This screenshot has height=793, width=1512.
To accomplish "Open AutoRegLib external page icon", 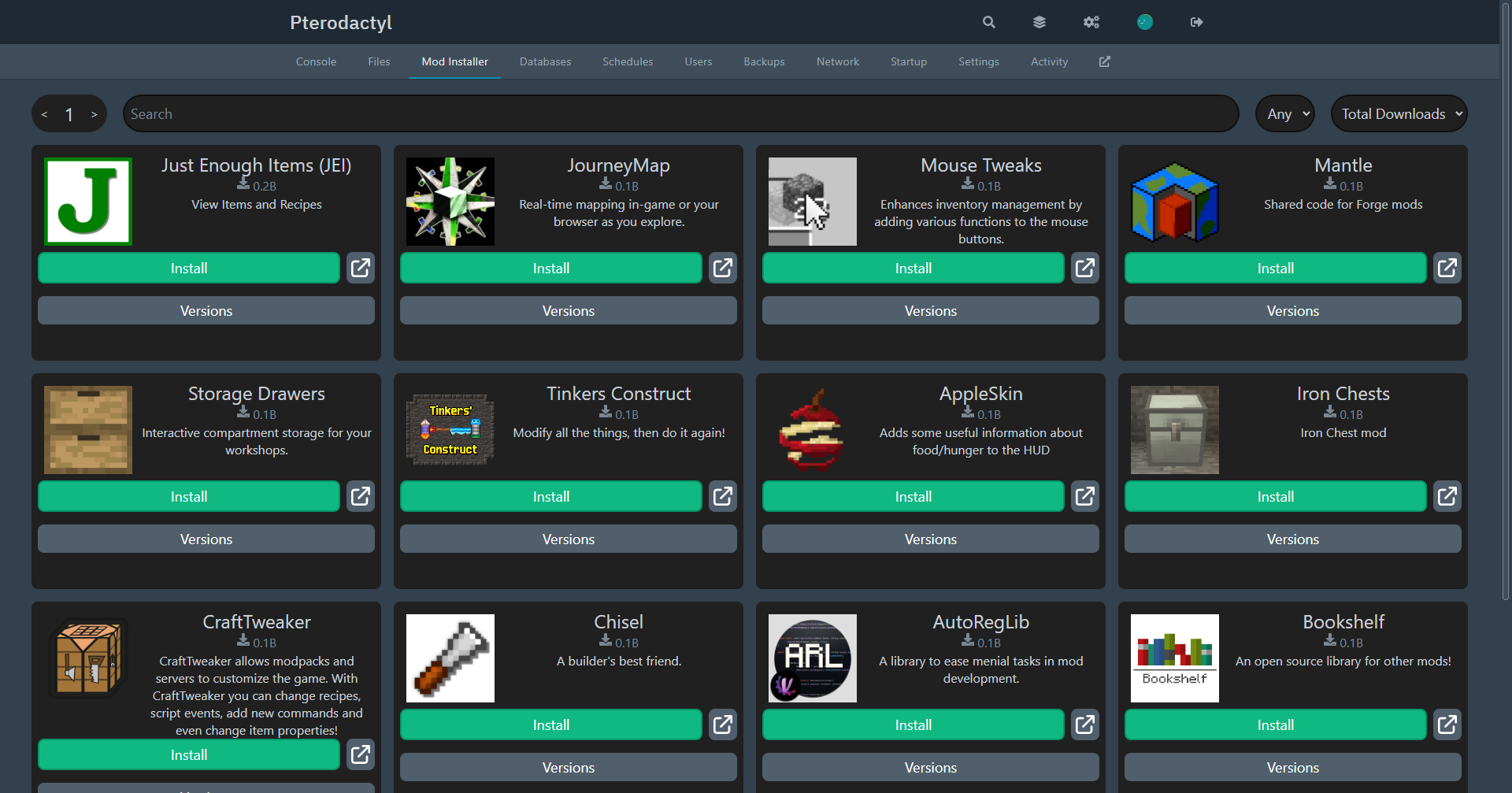I will (x=1085, y=724).
